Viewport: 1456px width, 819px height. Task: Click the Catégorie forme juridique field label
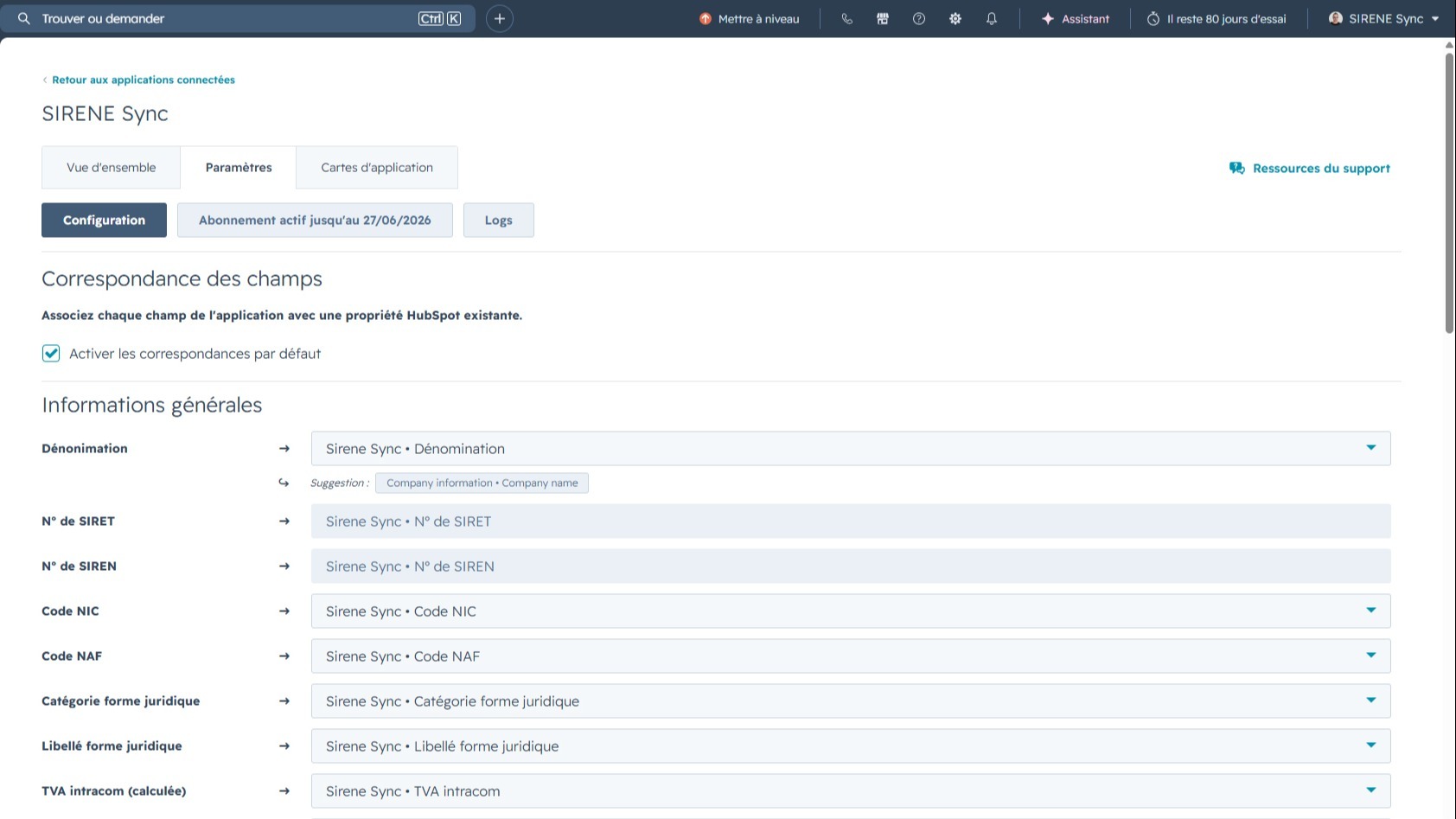pos(120,701)
